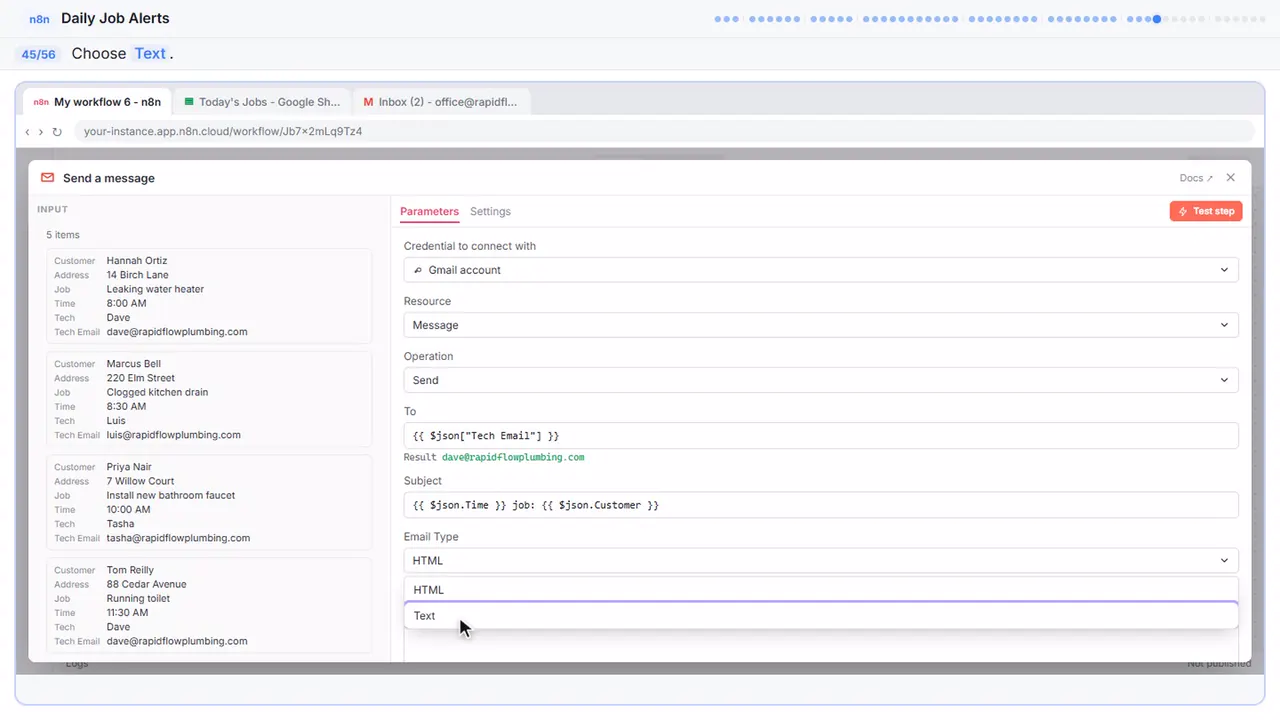Expand the Resource dropdown showing Message
Screen dimensions: 1280x720
point(821,325)
